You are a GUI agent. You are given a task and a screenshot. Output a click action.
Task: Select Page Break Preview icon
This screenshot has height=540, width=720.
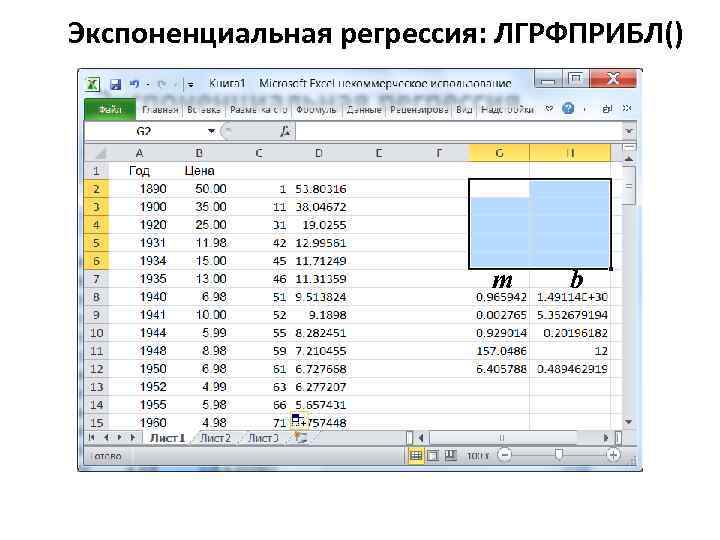(x=451, y=456)
